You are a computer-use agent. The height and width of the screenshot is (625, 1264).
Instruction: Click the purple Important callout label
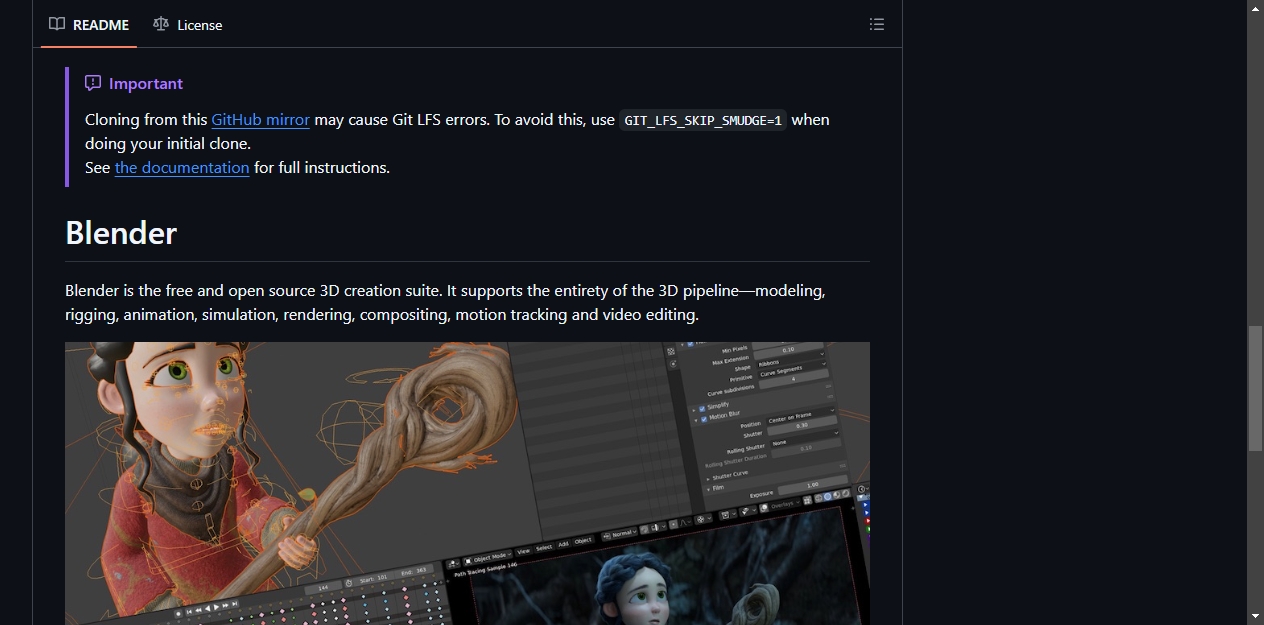point(134,84)
